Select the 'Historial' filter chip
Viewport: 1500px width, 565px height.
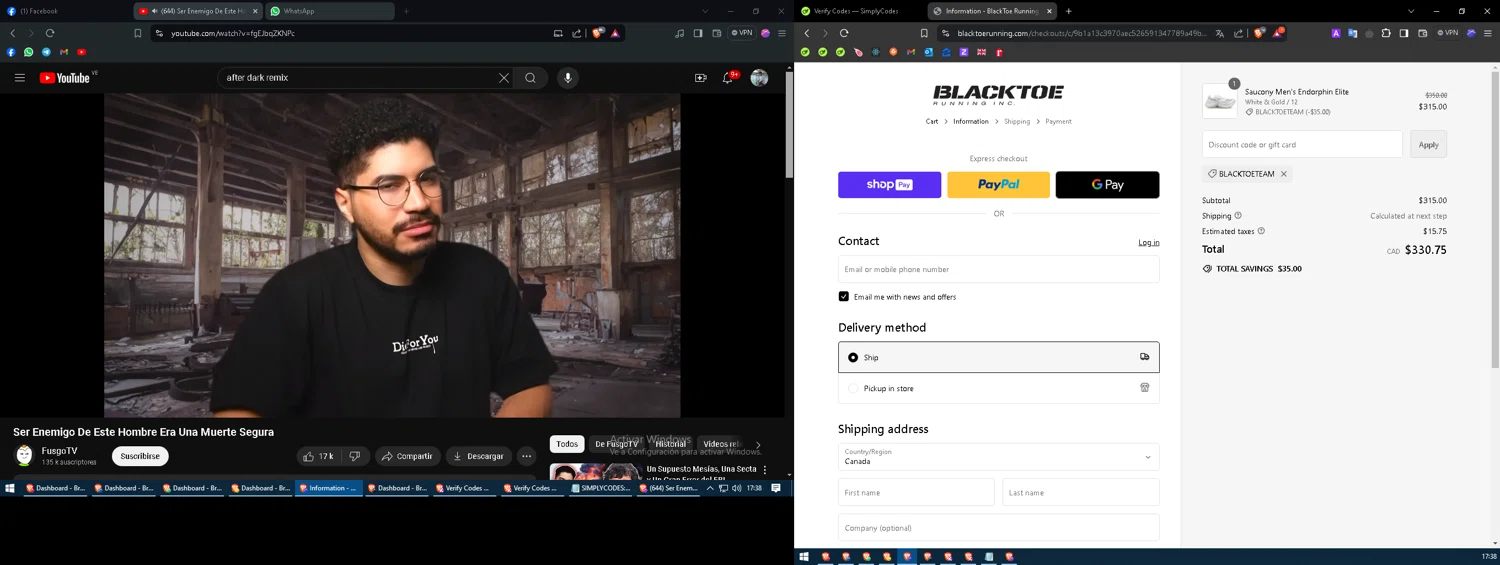click(x=670, y=444)
